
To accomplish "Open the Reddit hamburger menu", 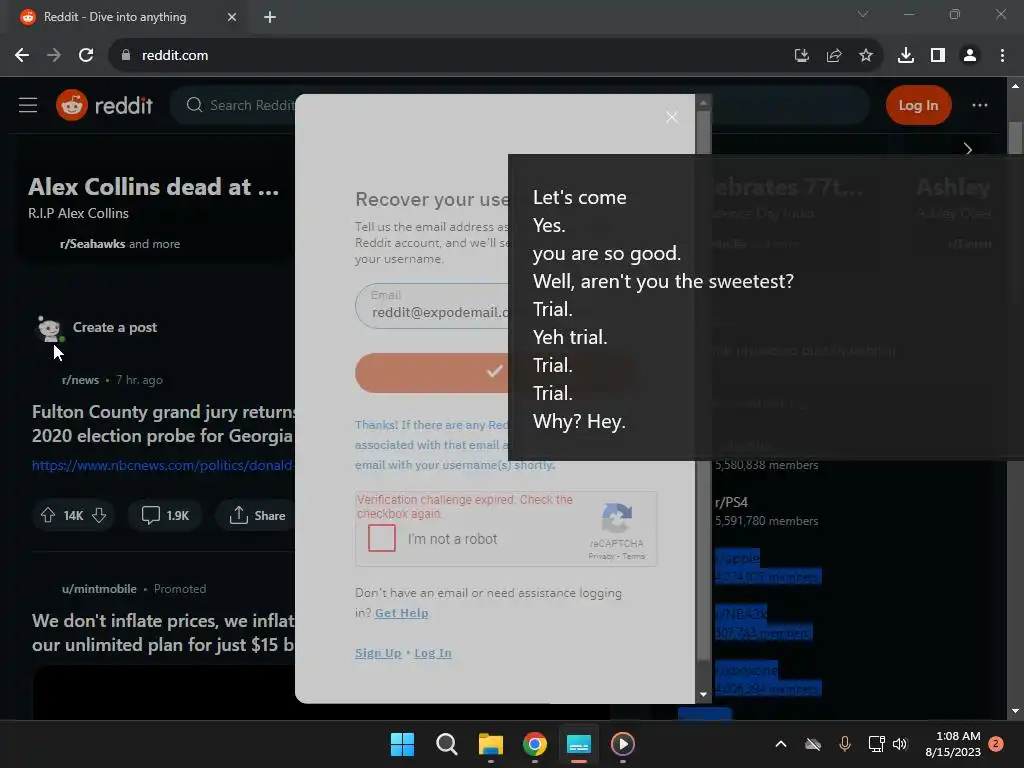I will [27, 105].
